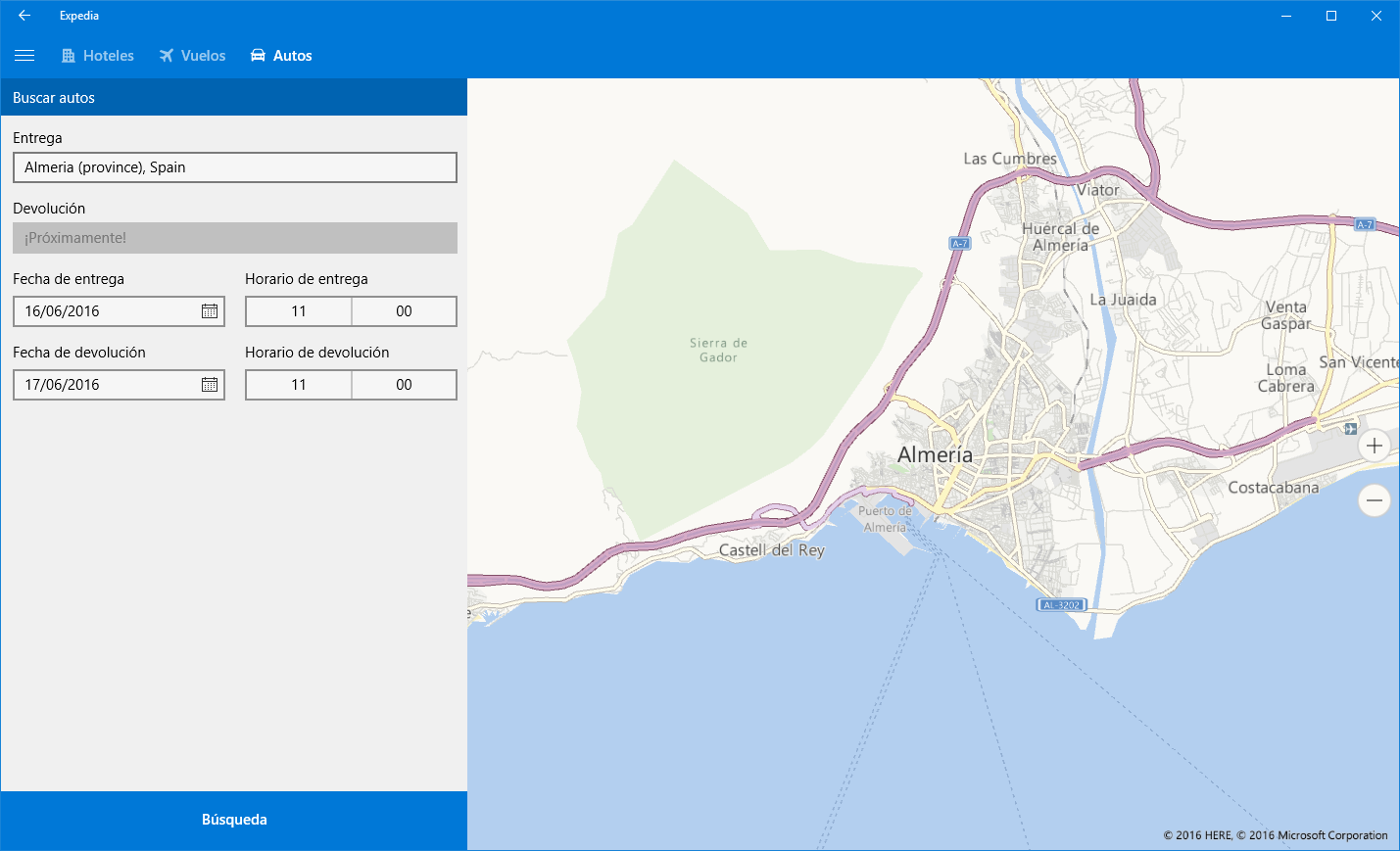
Task: Click the Entrega location input field
Action: point(234,167)
